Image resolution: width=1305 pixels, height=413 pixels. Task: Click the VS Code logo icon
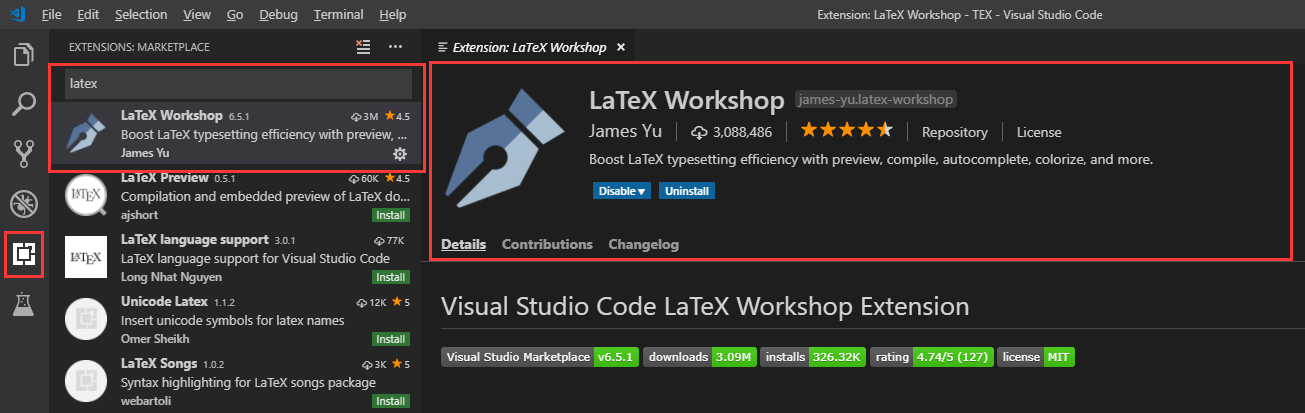(x=16, y=15)
